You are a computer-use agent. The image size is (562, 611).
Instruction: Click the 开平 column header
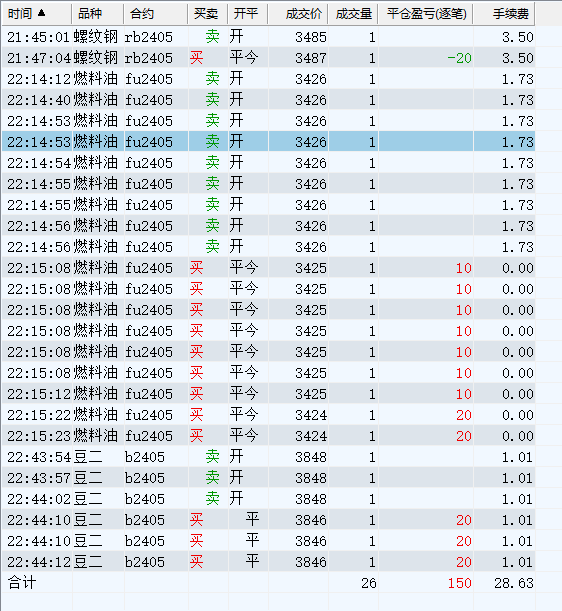(248, 14)
